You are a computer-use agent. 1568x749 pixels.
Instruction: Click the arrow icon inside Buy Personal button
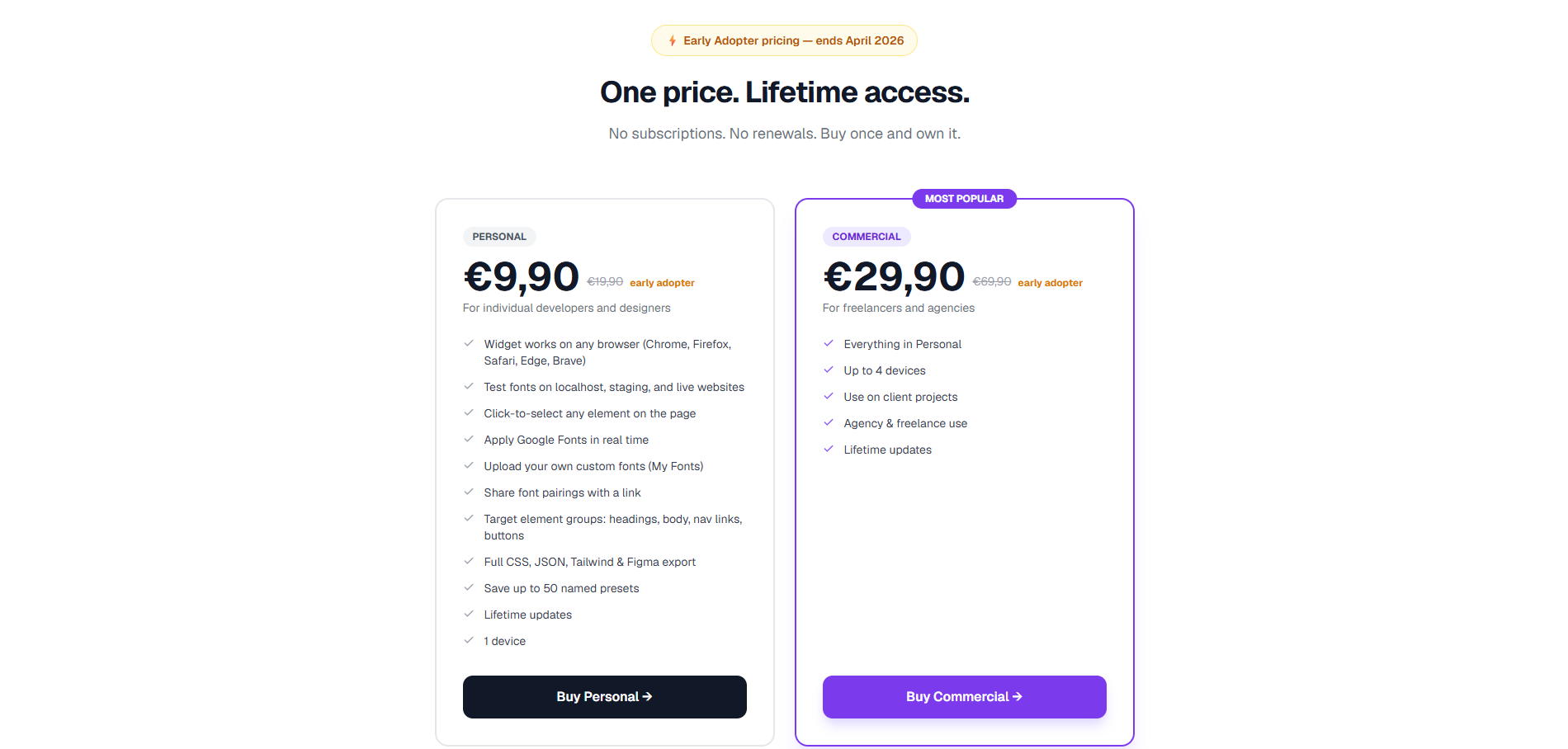[x=647, y=696]
